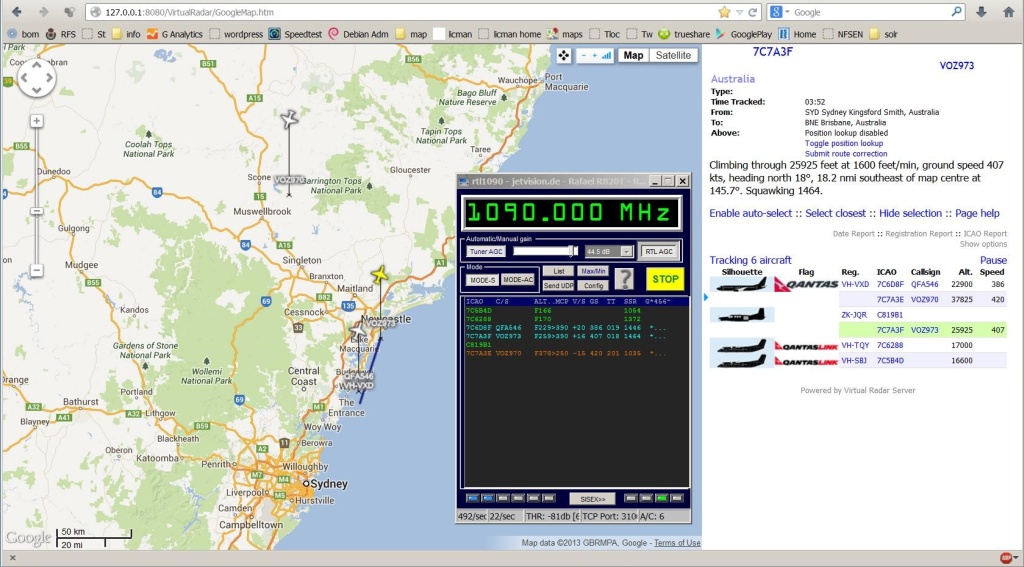This screenshot has height=567, width=1024.
Task: Open the Speedtest bookmark
Action: tap(295, 34)
